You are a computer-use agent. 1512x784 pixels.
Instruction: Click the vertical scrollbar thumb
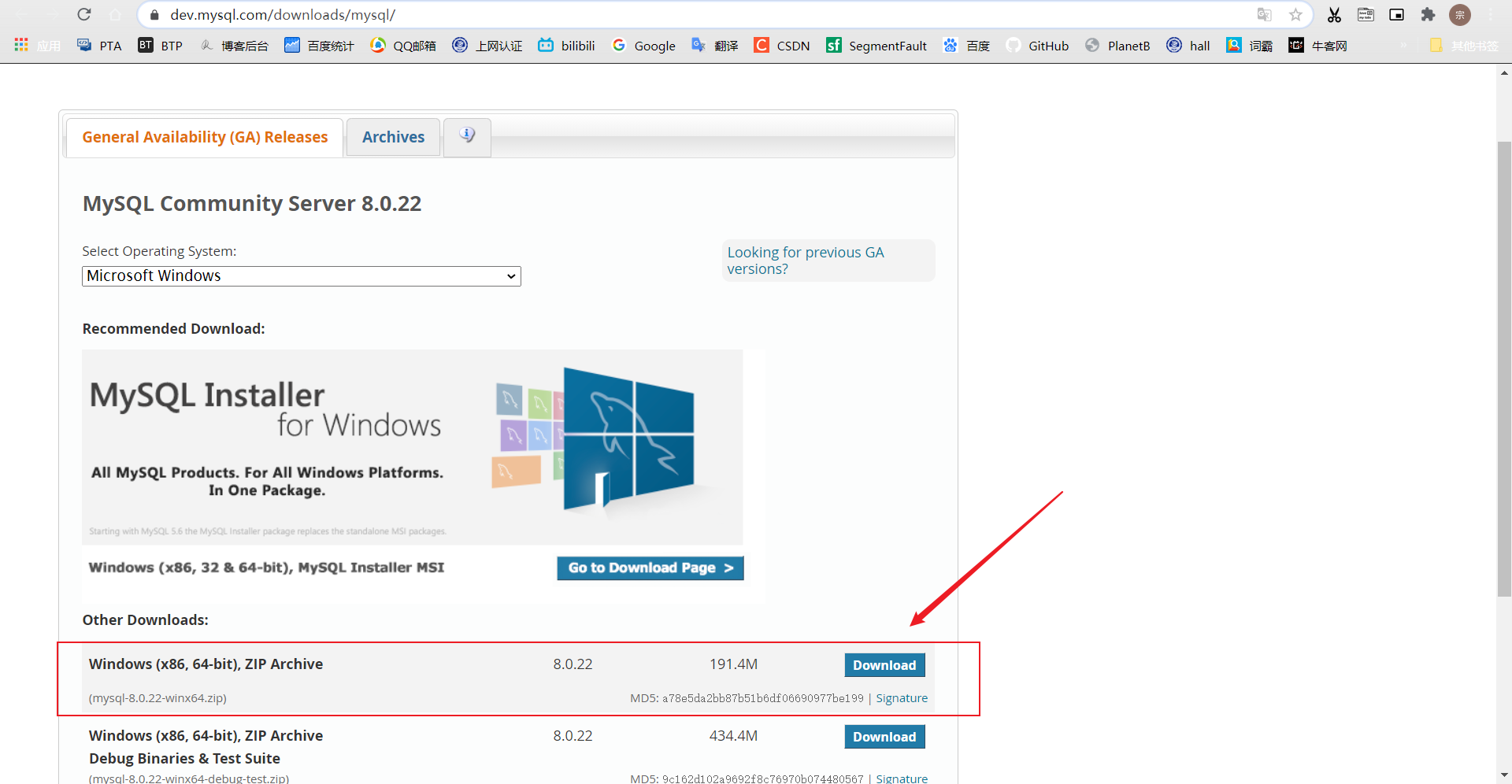point(1504,369)
